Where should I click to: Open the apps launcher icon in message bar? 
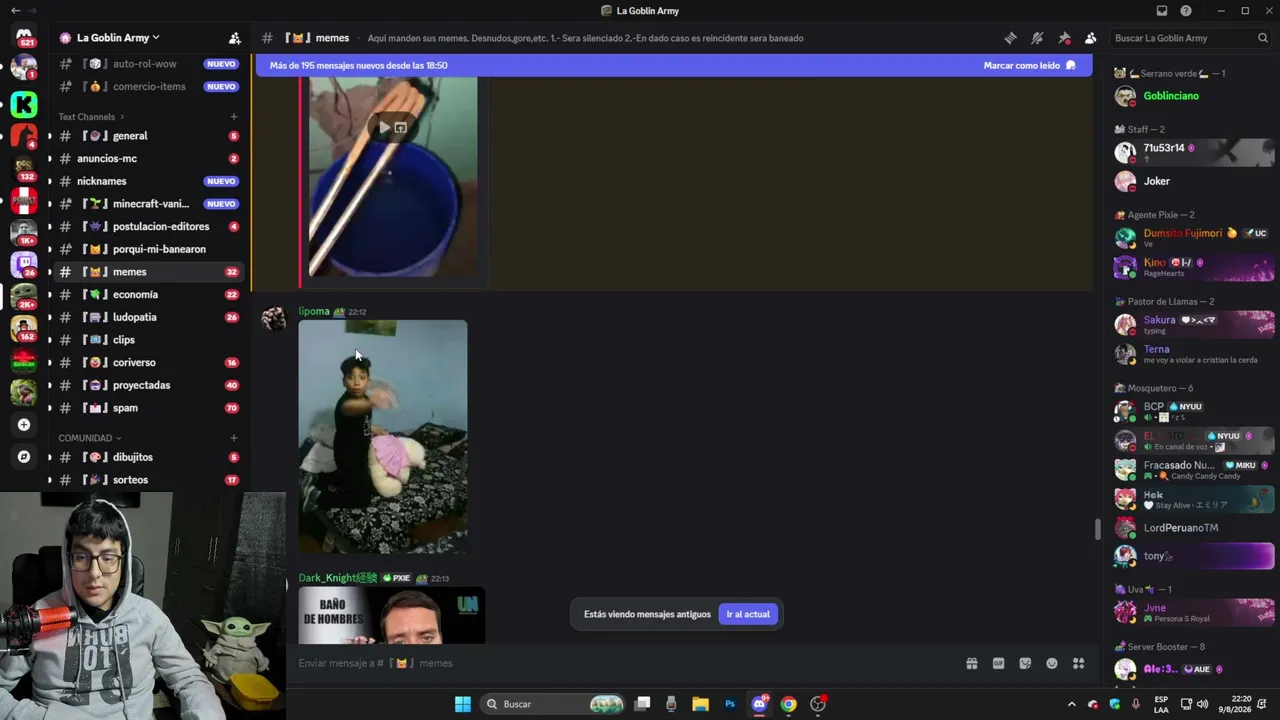pyautogui.click(x=1078, y=663)
